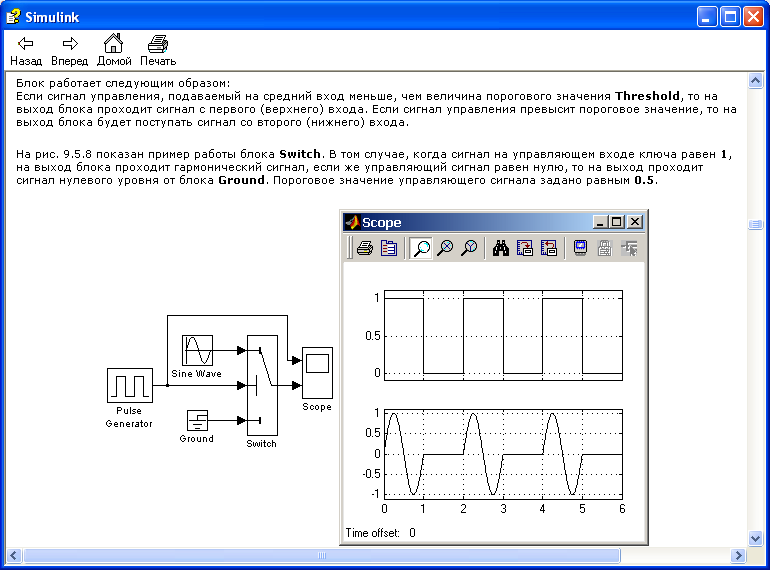Click the bold word Threshold

[x=647, y=96]
